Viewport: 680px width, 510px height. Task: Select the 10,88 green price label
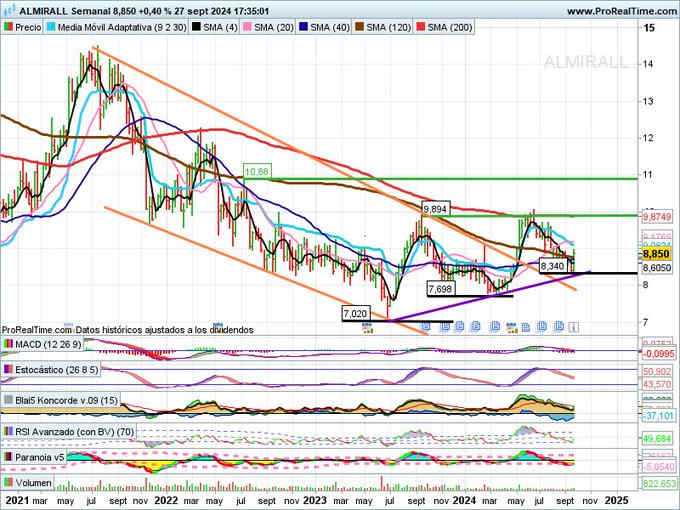(257, 172)
